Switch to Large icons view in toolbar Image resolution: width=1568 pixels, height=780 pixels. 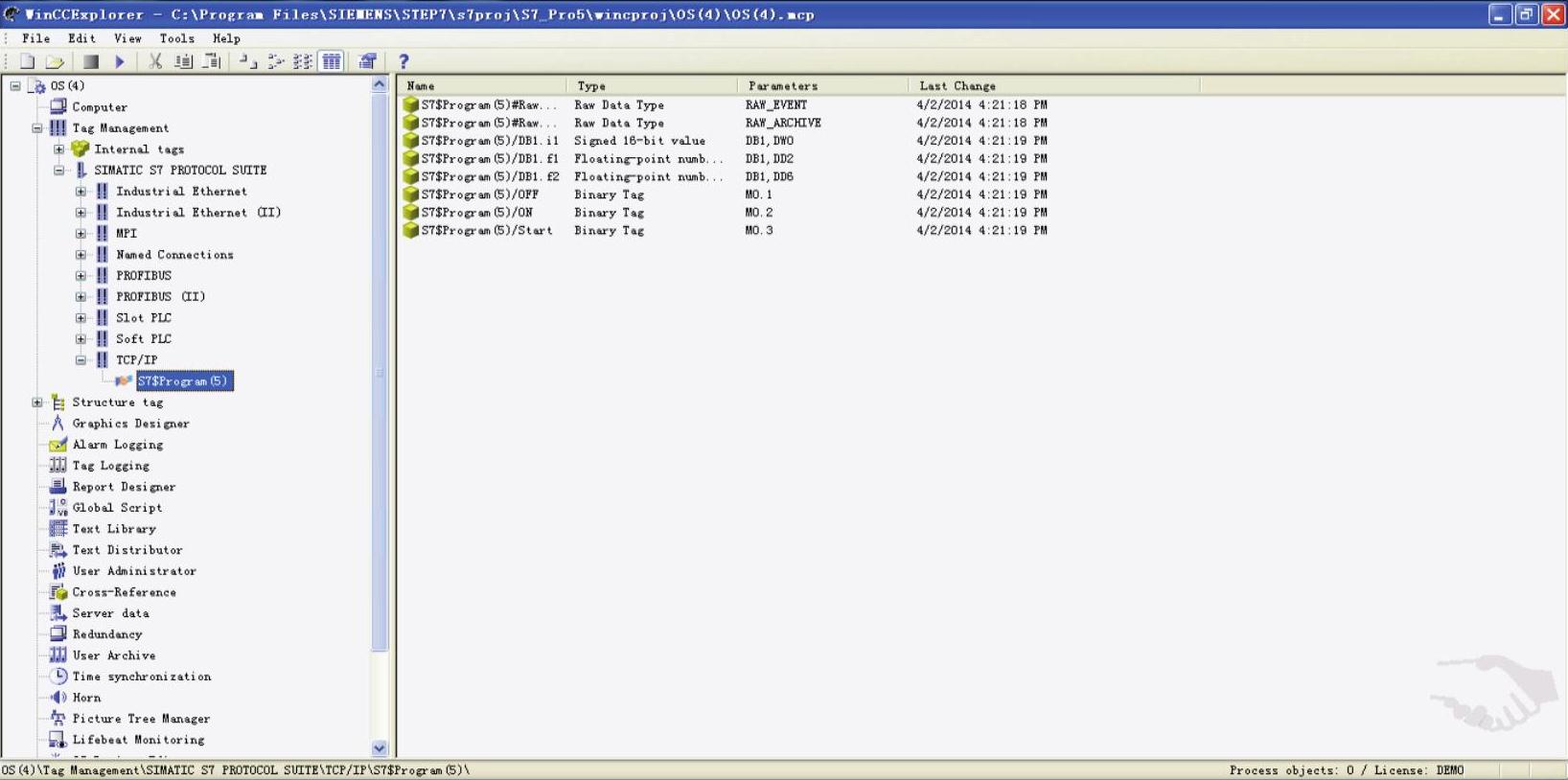247,62
